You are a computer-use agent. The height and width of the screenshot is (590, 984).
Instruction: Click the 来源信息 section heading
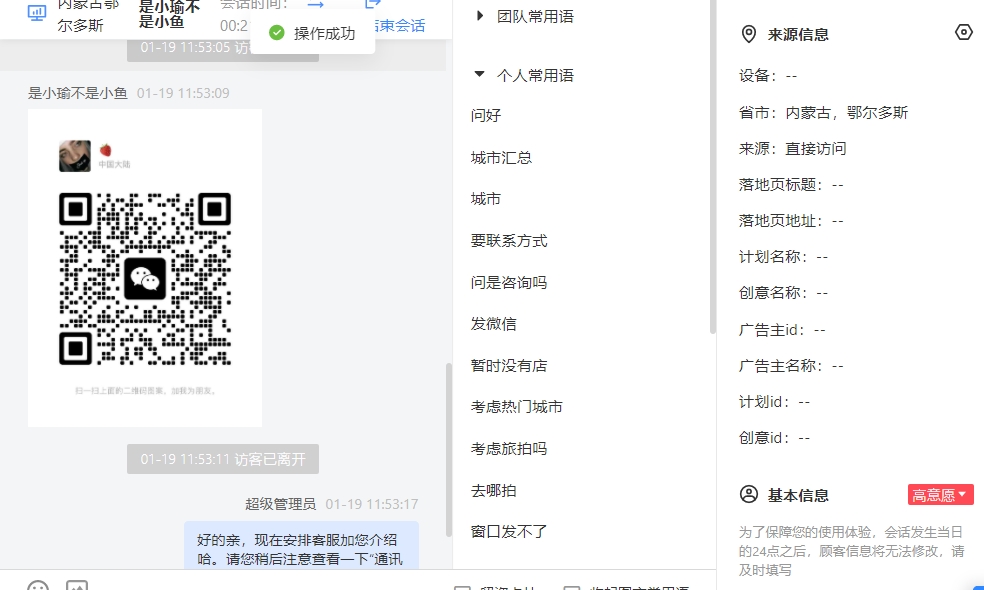click(798, 35)
